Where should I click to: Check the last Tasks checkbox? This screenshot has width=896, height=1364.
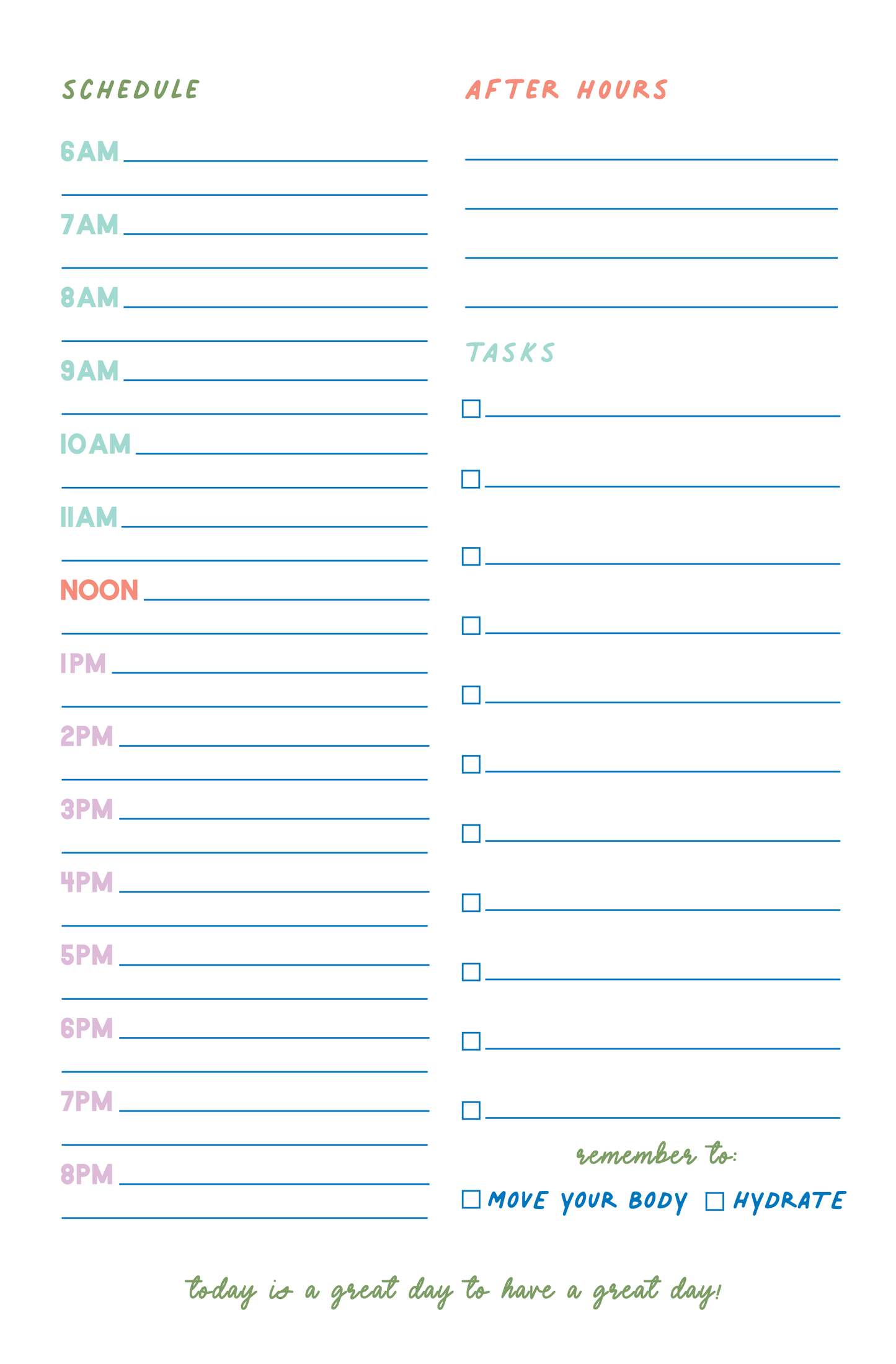coord(471,1110)
